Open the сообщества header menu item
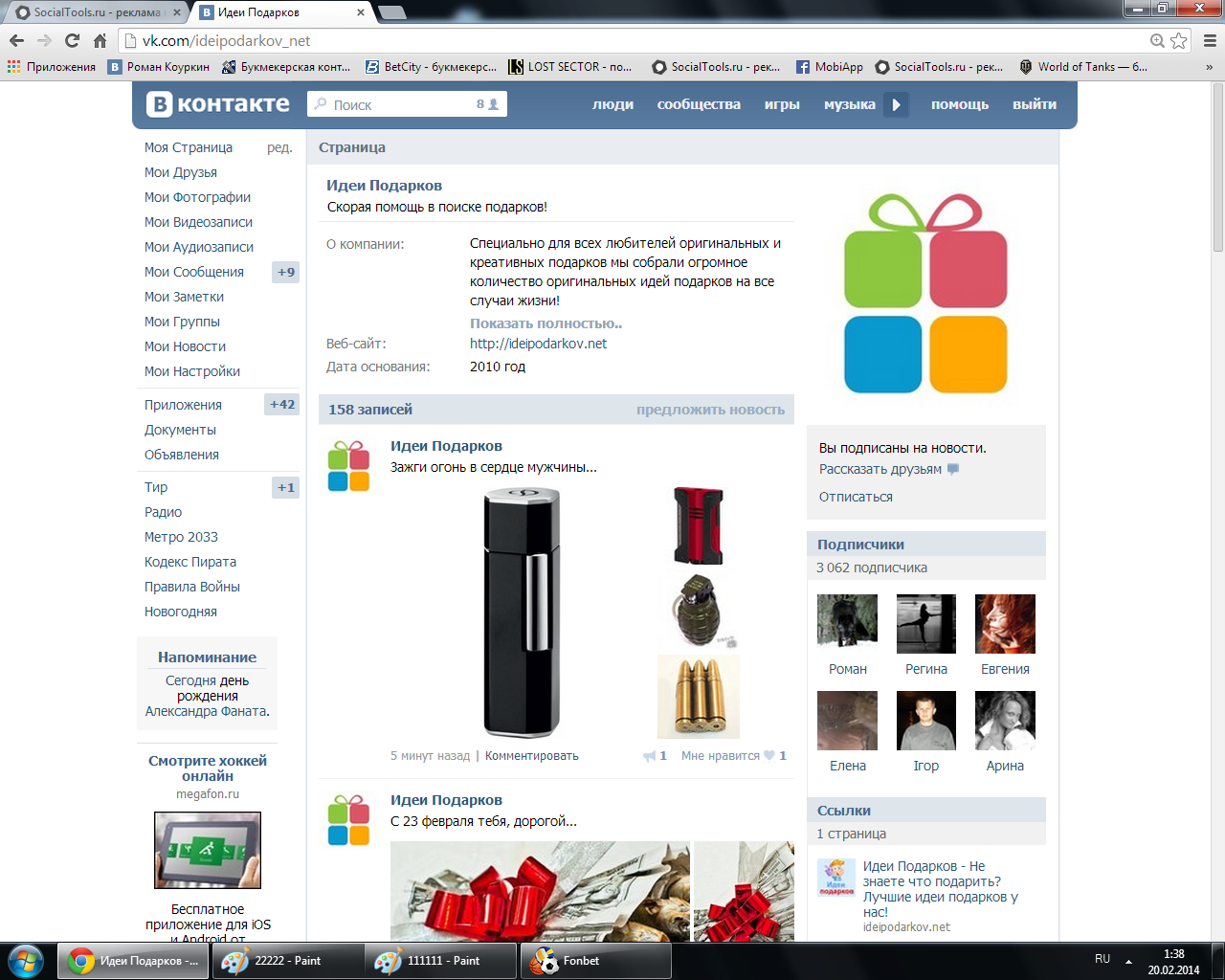Viewport: 1225px width, 980px height. tap(699, 104)
